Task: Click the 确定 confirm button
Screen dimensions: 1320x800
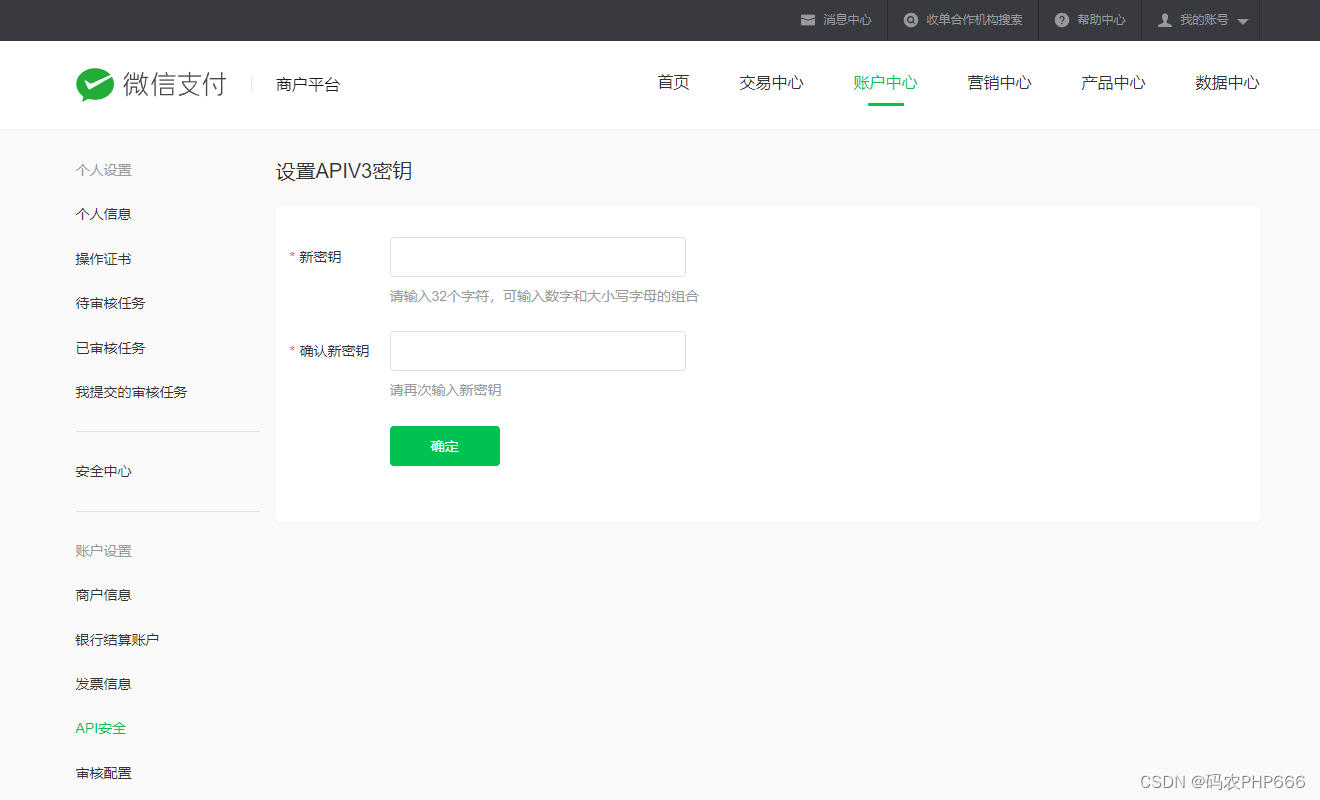Action: pos(444,445)
